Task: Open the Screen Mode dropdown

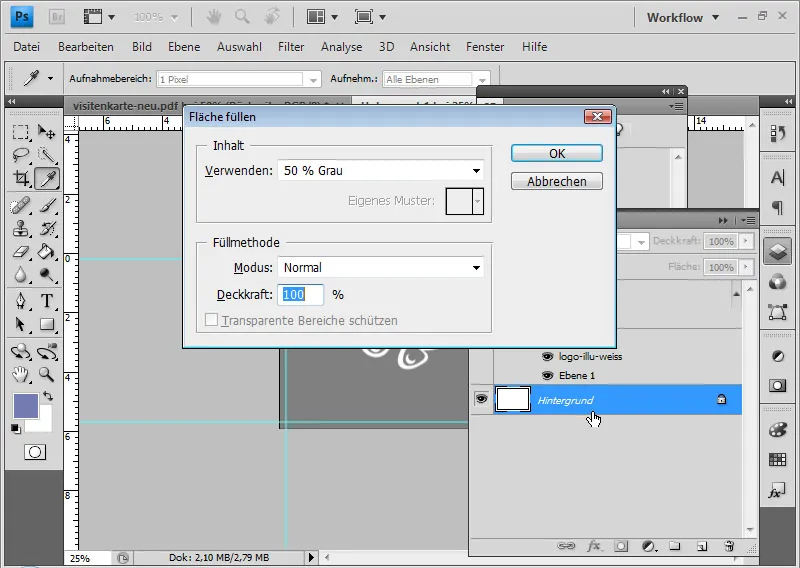Action: pyautogui.click(x=370, y=17)
